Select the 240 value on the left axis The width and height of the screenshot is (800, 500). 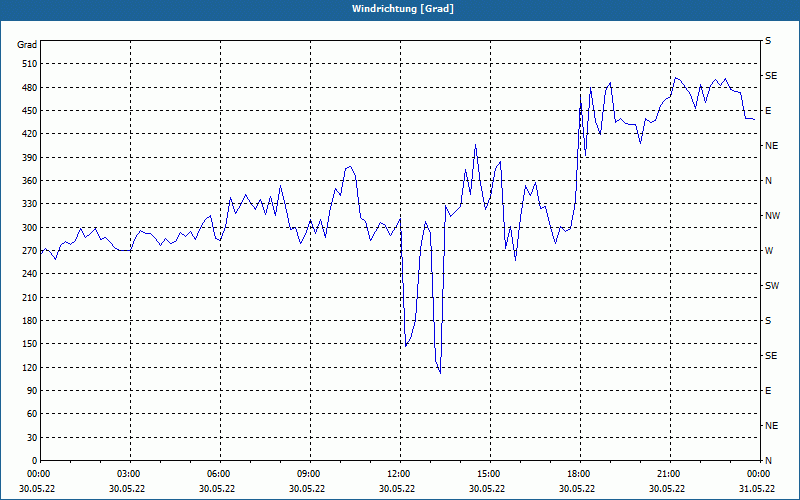[x=30, y=274]
